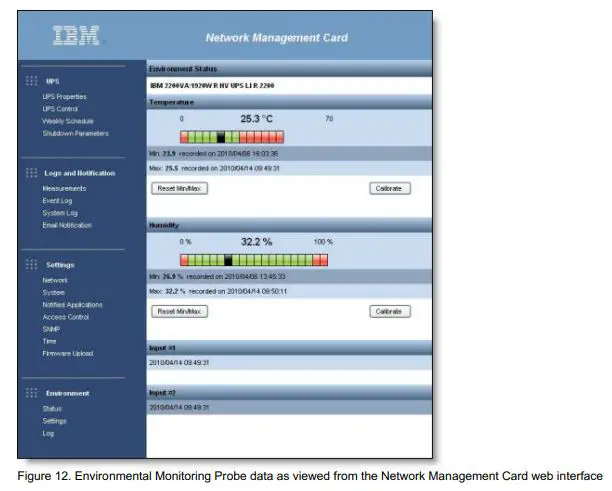Viewport: 612px width, 491px height.
Task: Open Environment Status page
Action: click(52, 409)
